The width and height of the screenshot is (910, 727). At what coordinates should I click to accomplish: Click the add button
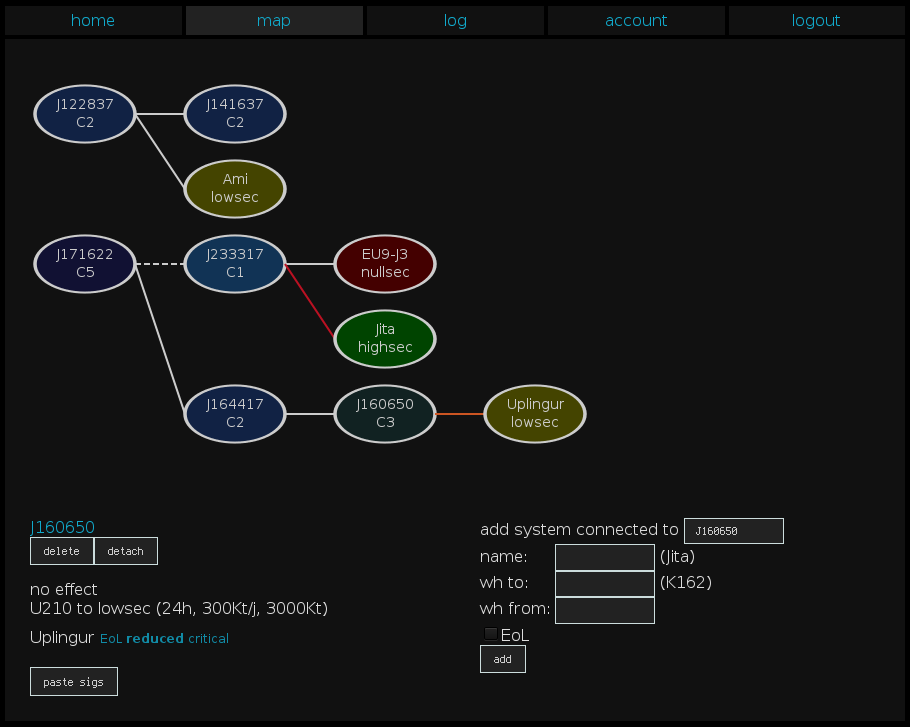click(503, 659)
